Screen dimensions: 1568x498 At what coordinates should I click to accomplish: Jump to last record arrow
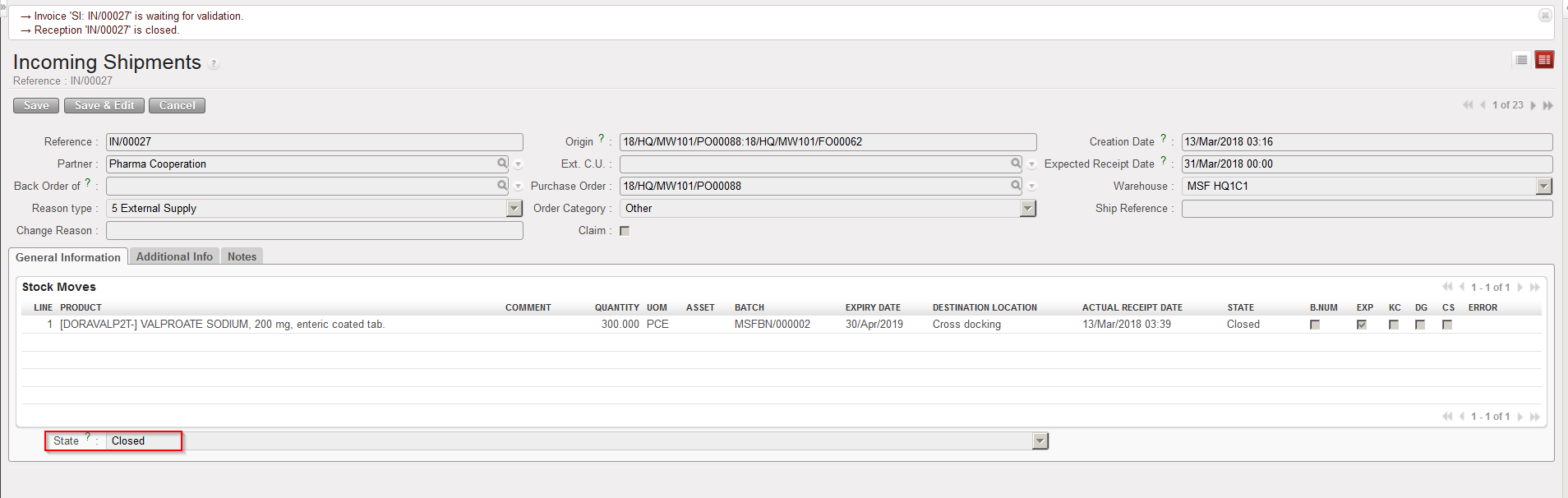click(x=1548, y=105)
